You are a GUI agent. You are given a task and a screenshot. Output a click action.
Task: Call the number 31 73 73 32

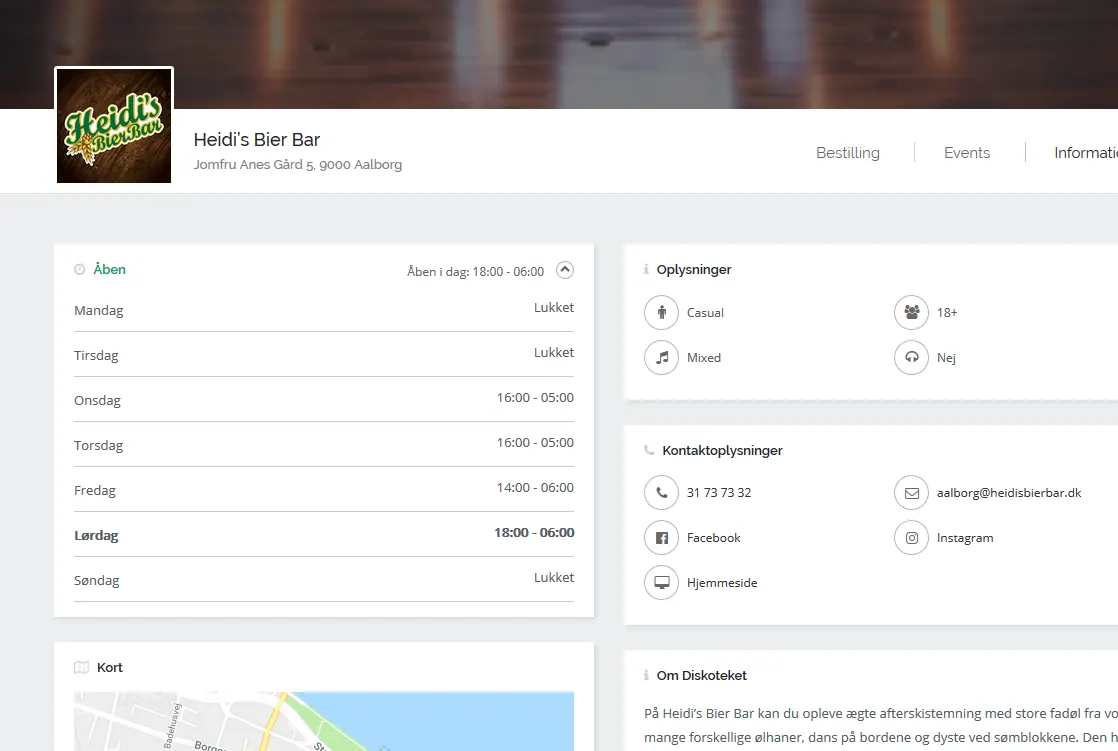[x=719, y=493]
